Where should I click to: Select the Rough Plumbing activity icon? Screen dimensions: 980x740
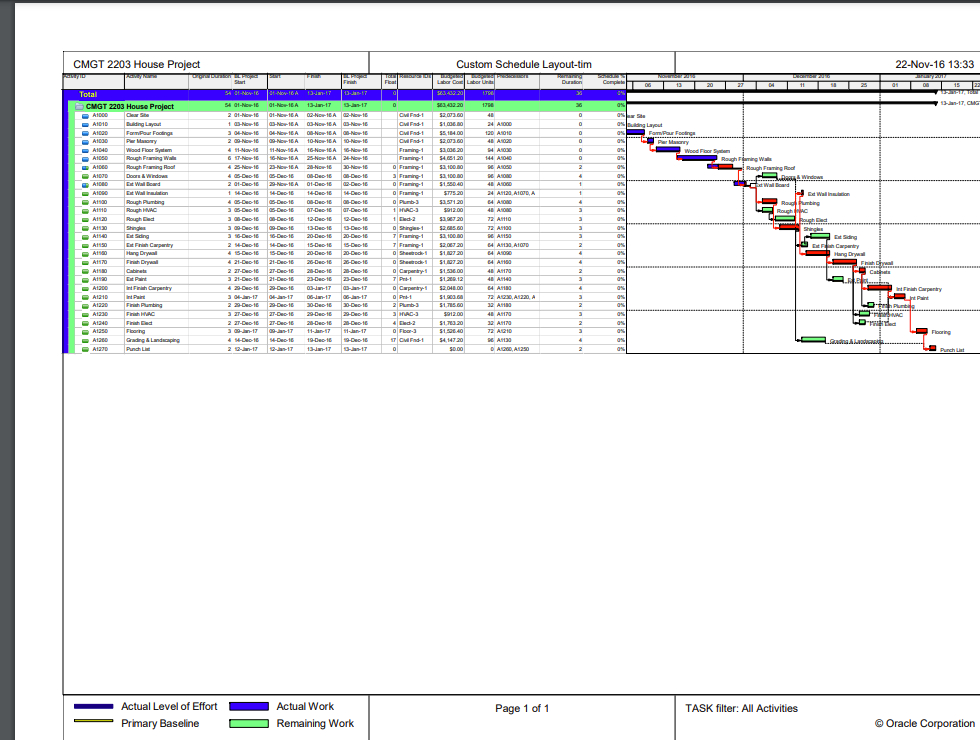click(x=86, y=201)
